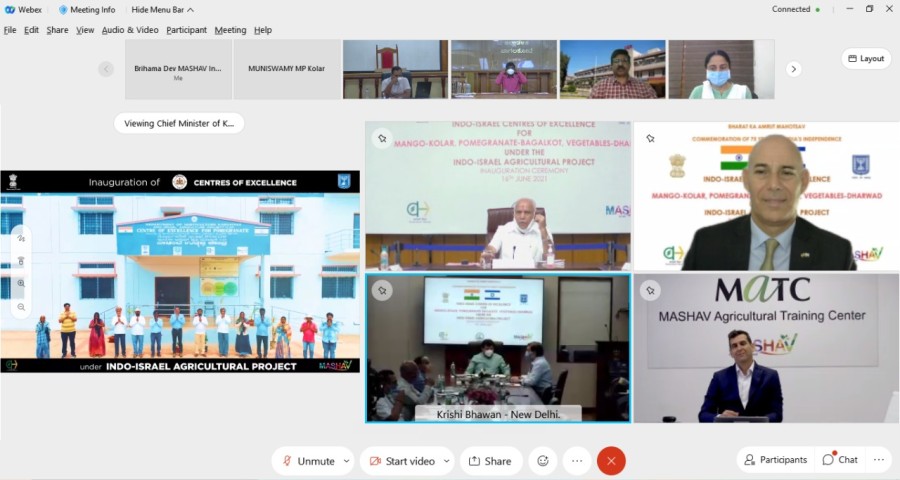
Task: Select MUNISWAMY MP Kolar participant thumbnail
Action: pyautogui.click(x=287, y=69)
